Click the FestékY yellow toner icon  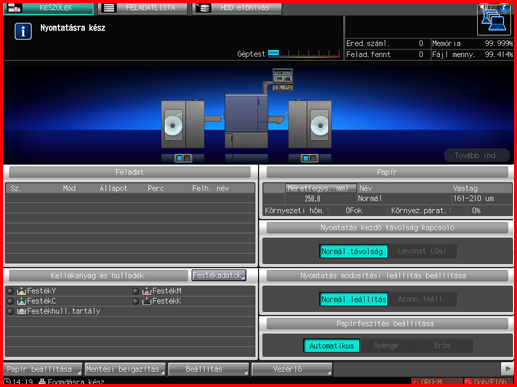[x=21, y=291]
